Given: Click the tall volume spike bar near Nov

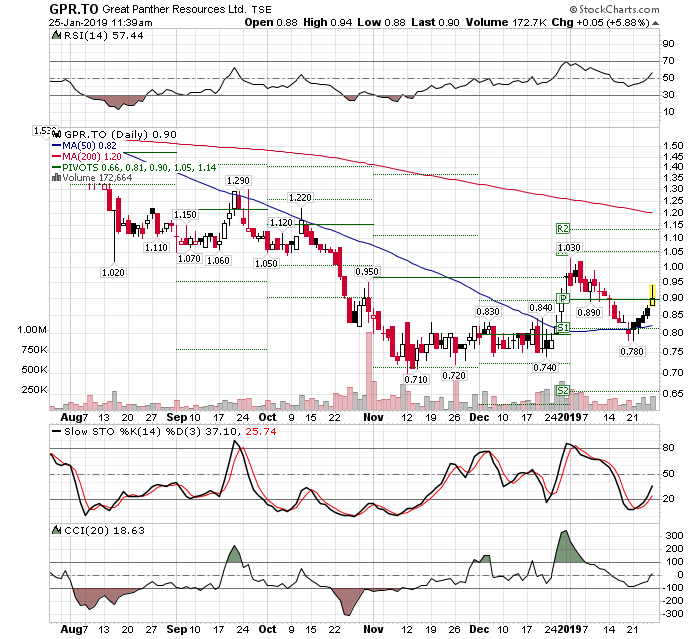Looking at the screenshot, I should (x=369, y=371).
